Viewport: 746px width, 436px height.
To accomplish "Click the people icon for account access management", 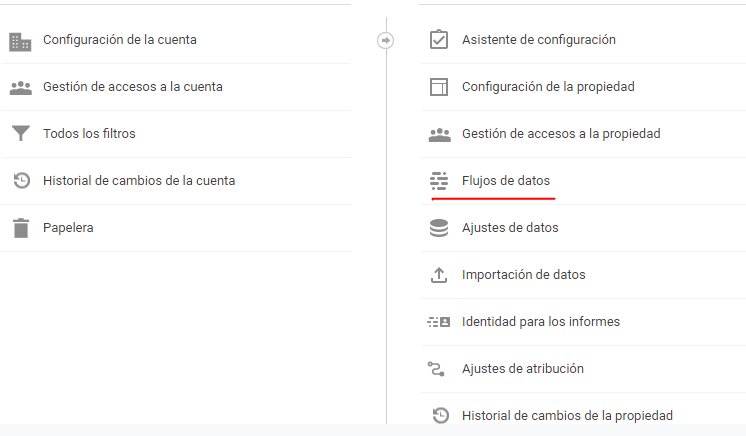I will pyautogui.click(x=20, y=88).
